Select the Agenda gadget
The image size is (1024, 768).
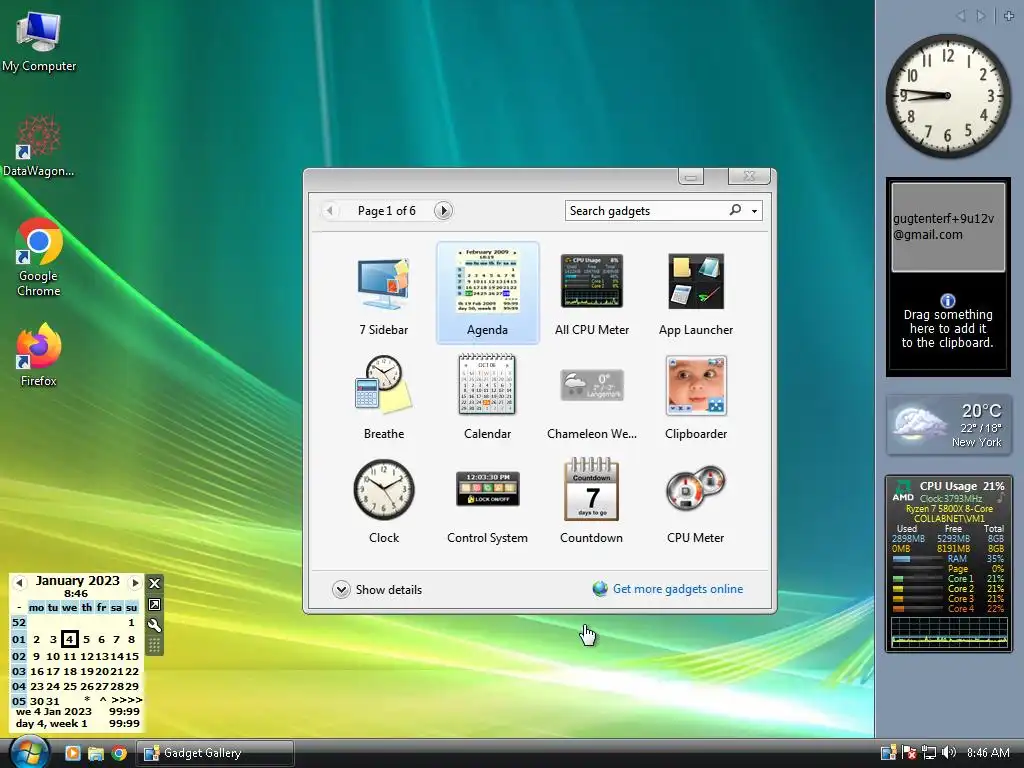(487, 293)
